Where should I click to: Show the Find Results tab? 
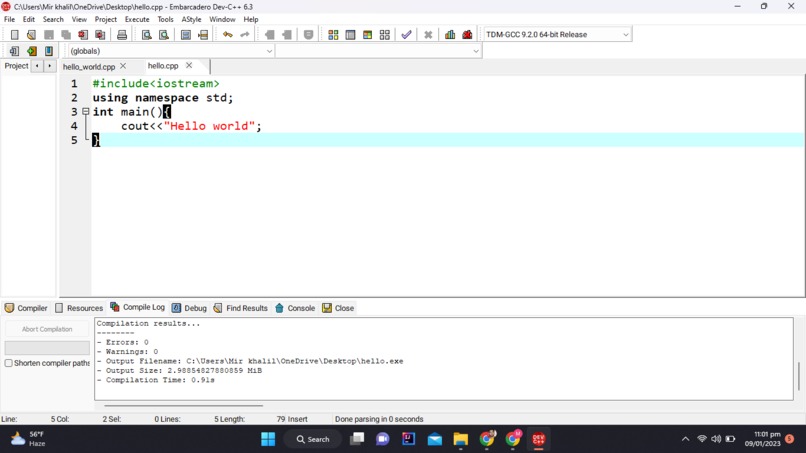(x=241, y=308)
